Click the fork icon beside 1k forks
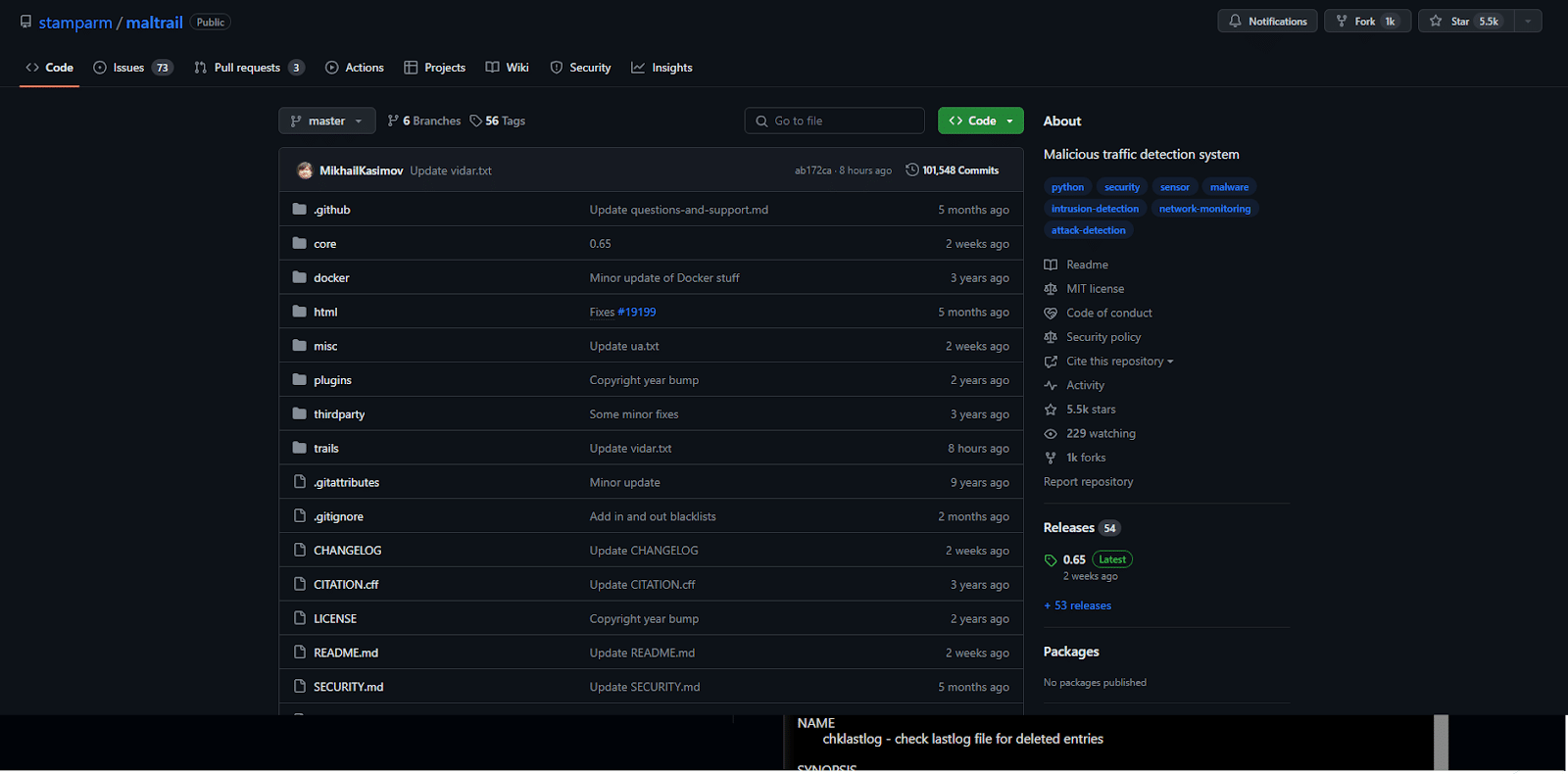The image size is (1568, 774). [x=1051, y=458]
